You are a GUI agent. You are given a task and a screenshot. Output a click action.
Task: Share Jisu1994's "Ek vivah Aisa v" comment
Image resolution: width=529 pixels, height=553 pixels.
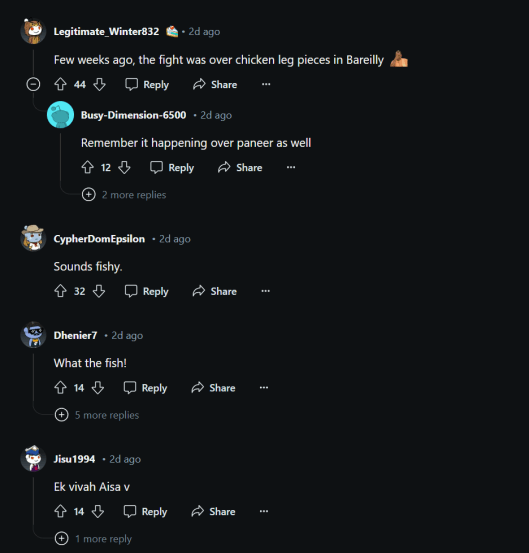[x=213, y=511]
